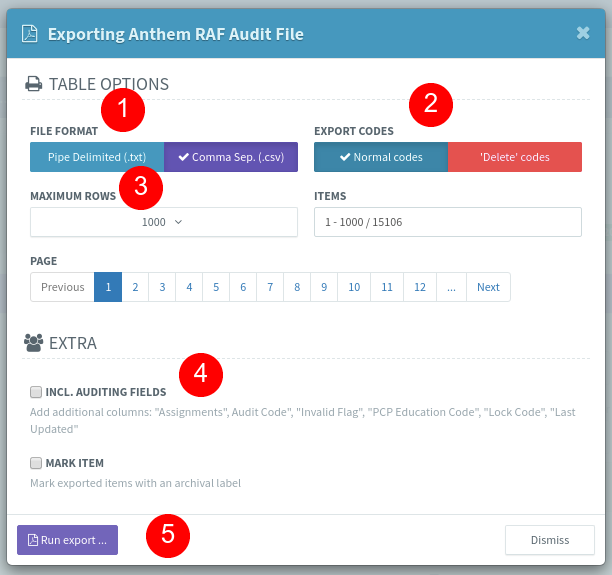The width and height of the screenshot is (612, 575).
Task: Click the TABLE OPTIONS heading text
Action: pyautogui.click(x=109, y=84)
